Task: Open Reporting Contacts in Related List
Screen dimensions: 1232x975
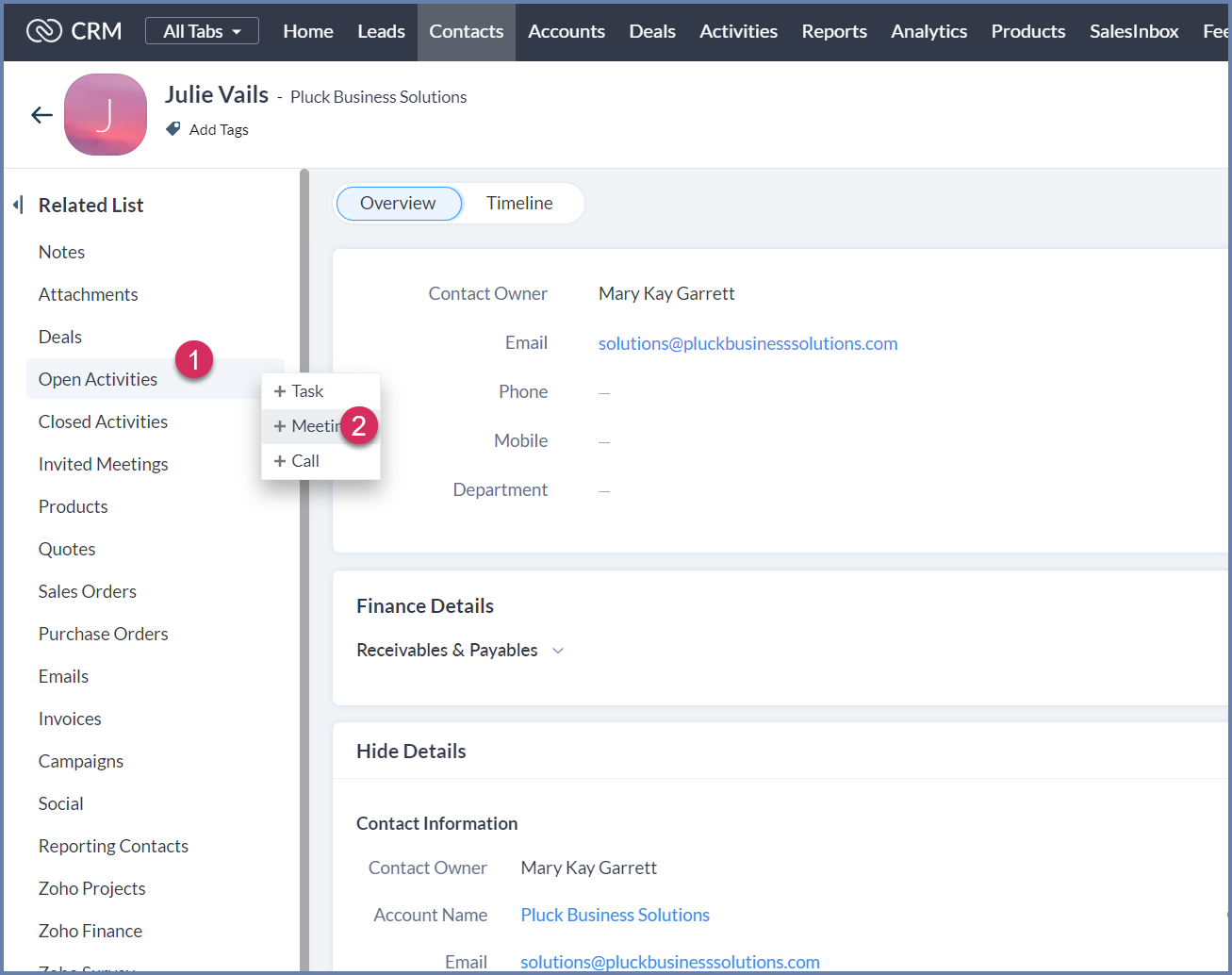Action: pyautogui.click(x=113, y=846)
